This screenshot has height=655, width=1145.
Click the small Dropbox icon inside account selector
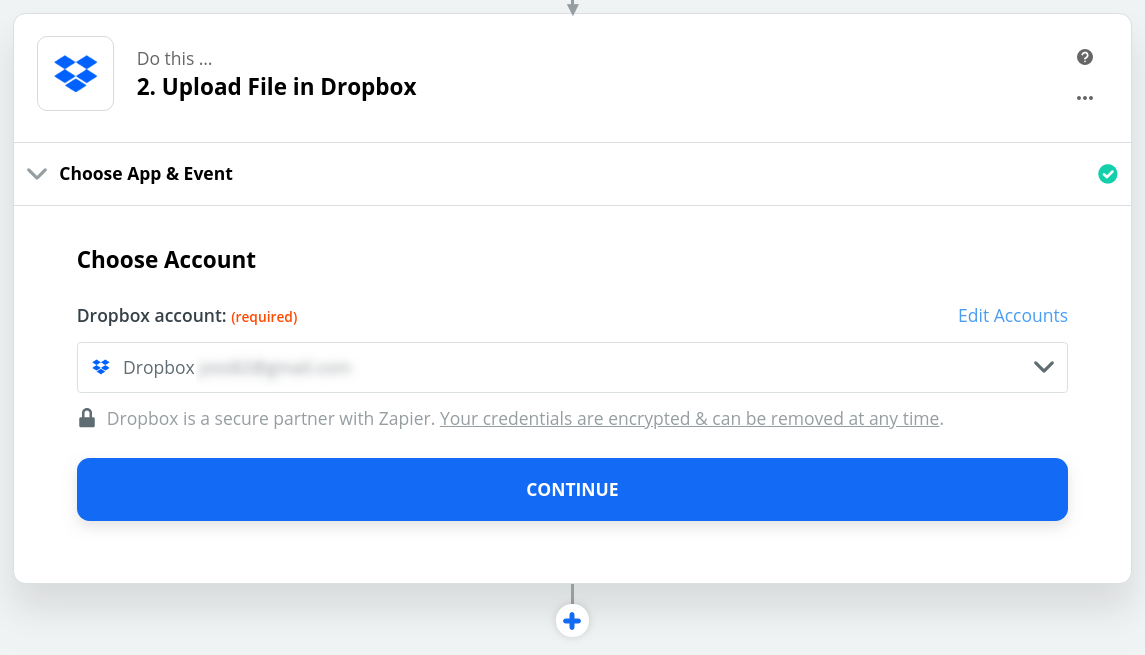click(x=100, y=366)
